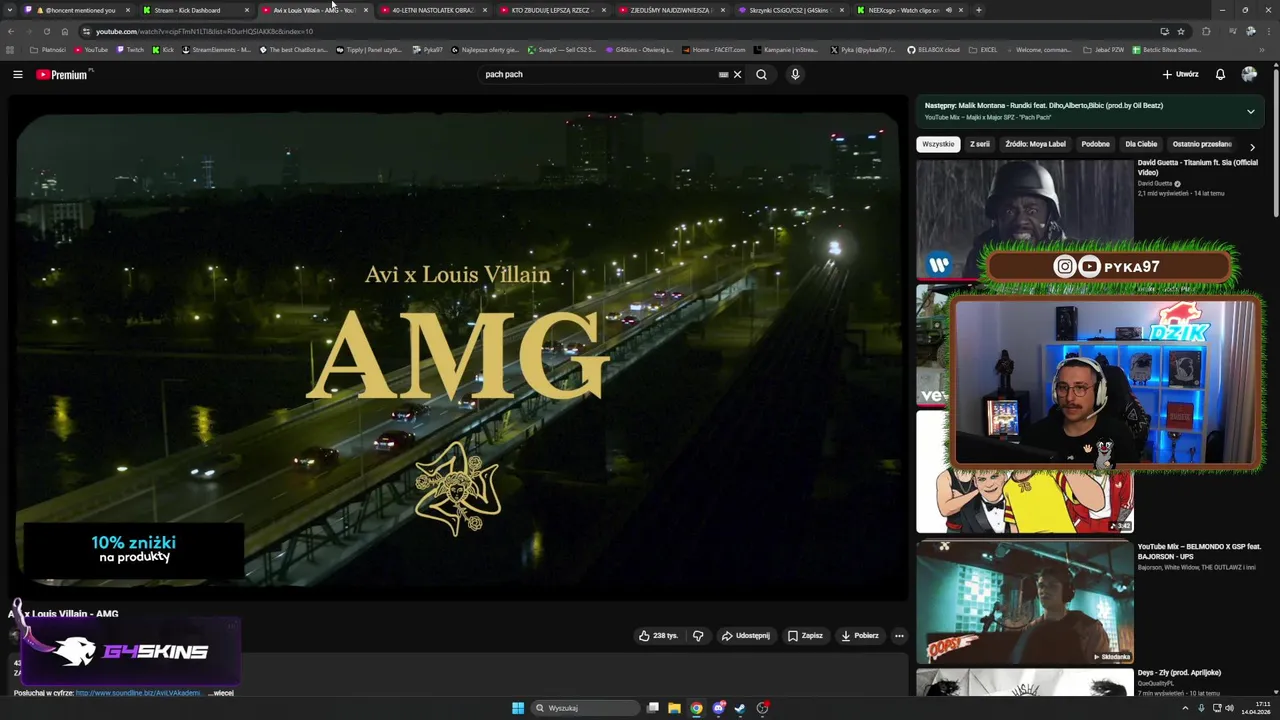Image resolution: width=1280 pixels, height=720 pixels.
Task: Open 'YouTube Mix – BELMONDO X GSP' thumbnail
Action: click(x=1025, y=603)
